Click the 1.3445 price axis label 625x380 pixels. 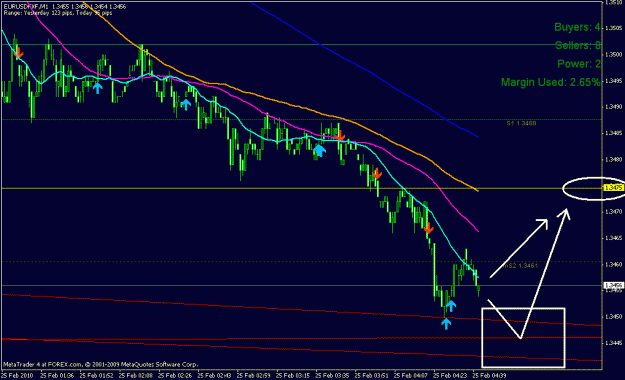[x=613, y=343]
